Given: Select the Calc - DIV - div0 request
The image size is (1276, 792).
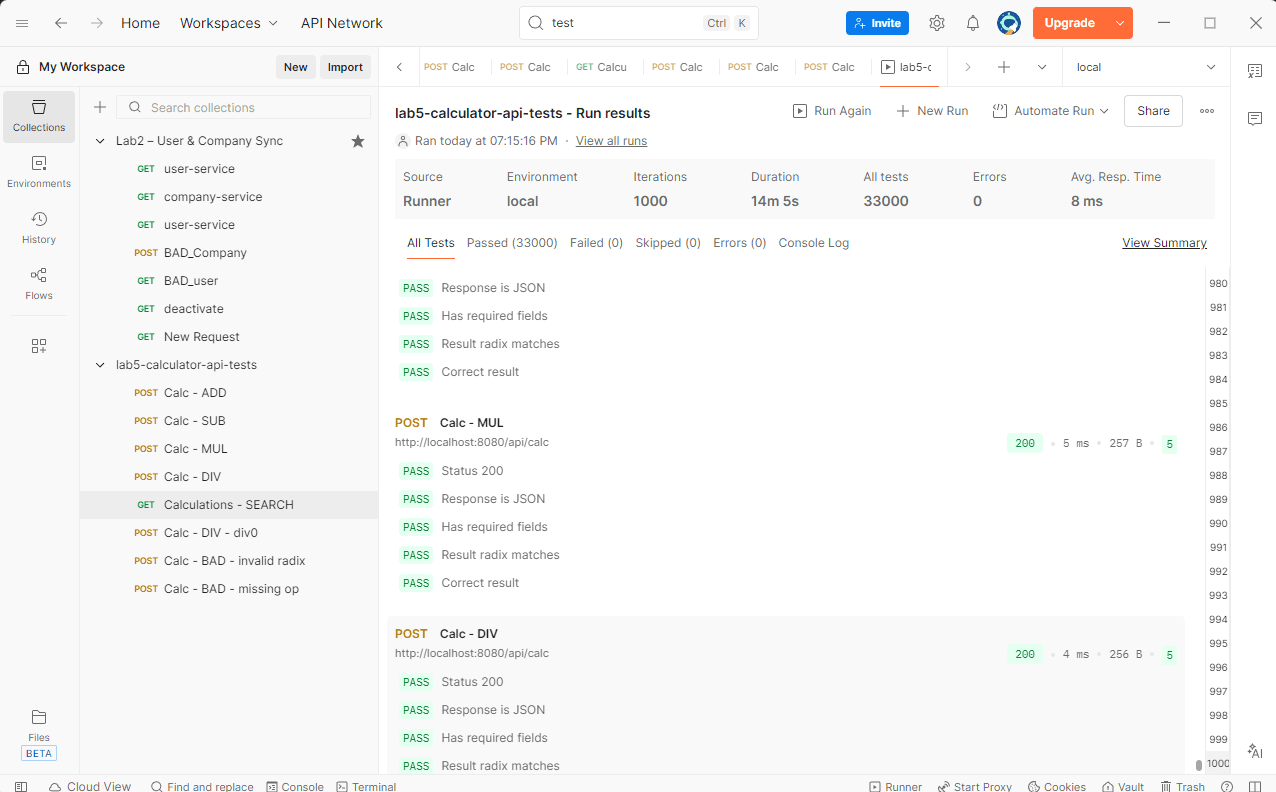Looking at the screenshot, I should 210,533.
